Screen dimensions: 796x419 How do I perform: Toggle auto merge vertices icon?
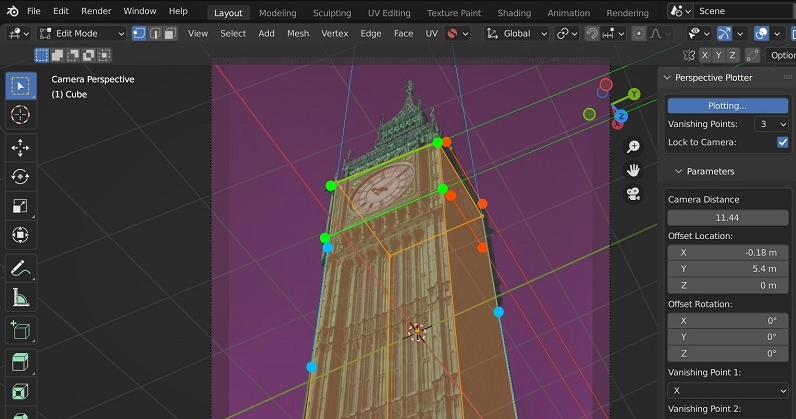pyautogui.click(x=752, y=55)
